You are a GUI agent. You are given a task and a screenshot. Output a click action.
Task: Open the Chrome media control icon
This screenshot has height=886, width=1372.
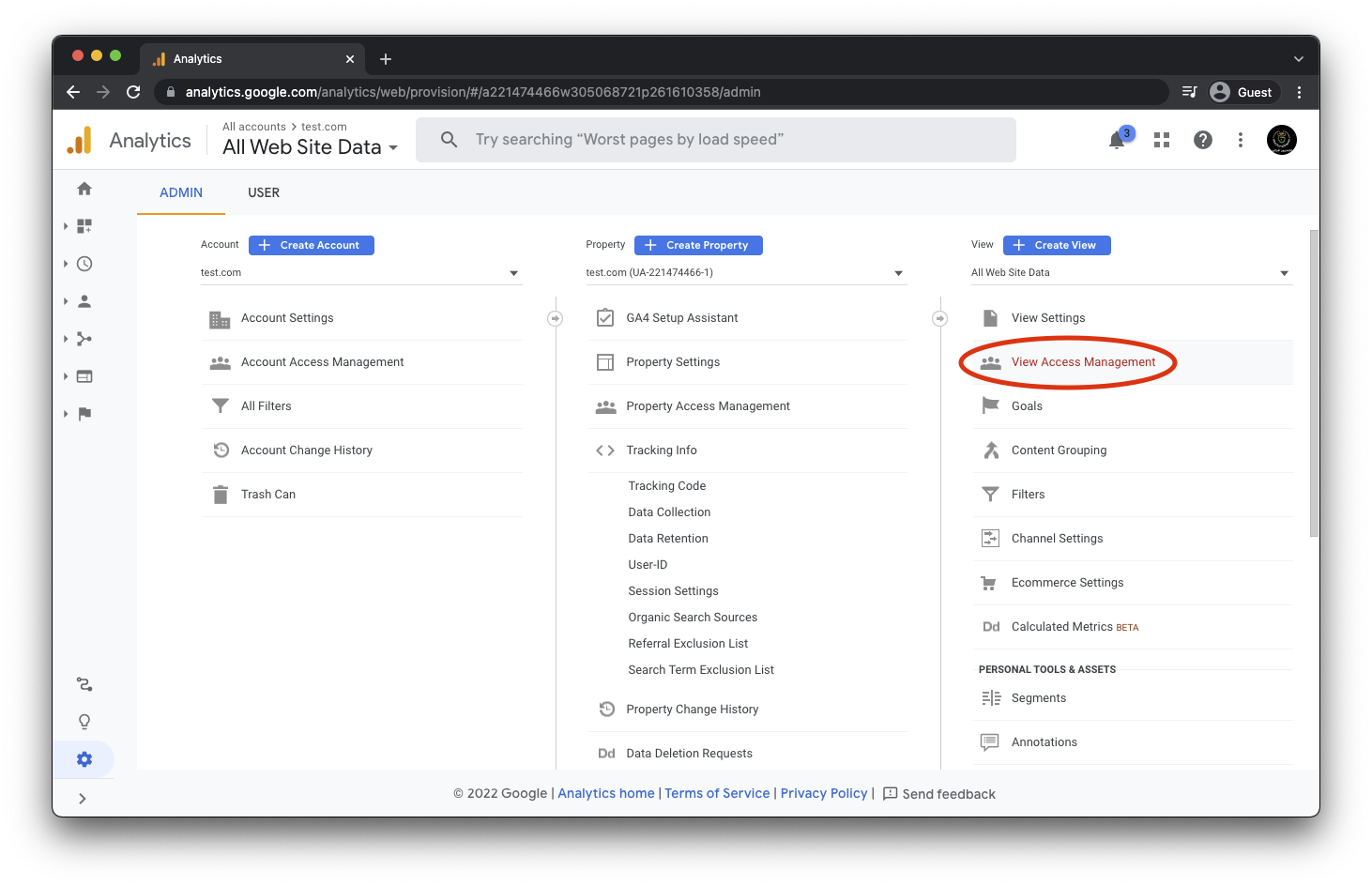tap(1189, 92)
